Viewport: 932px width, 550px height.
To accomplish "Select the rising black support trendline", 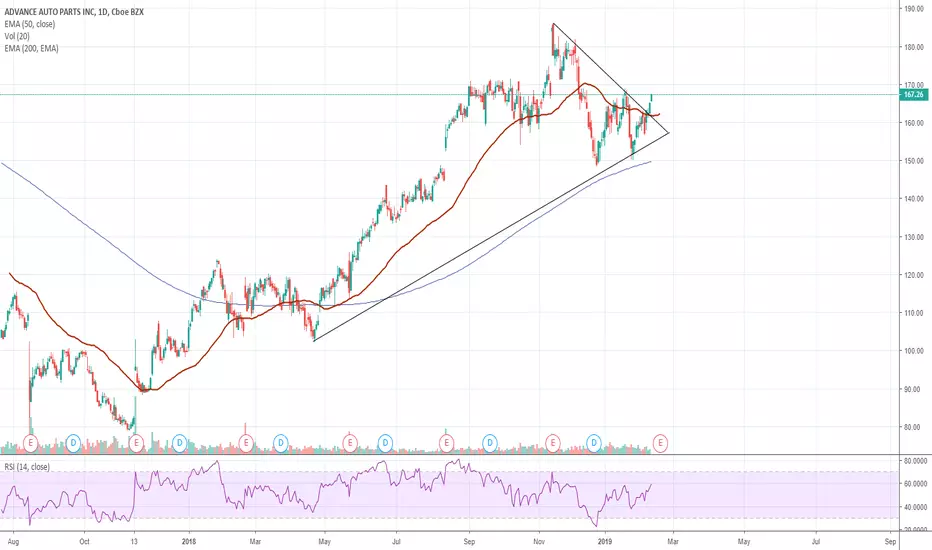I will pos(490,237).
